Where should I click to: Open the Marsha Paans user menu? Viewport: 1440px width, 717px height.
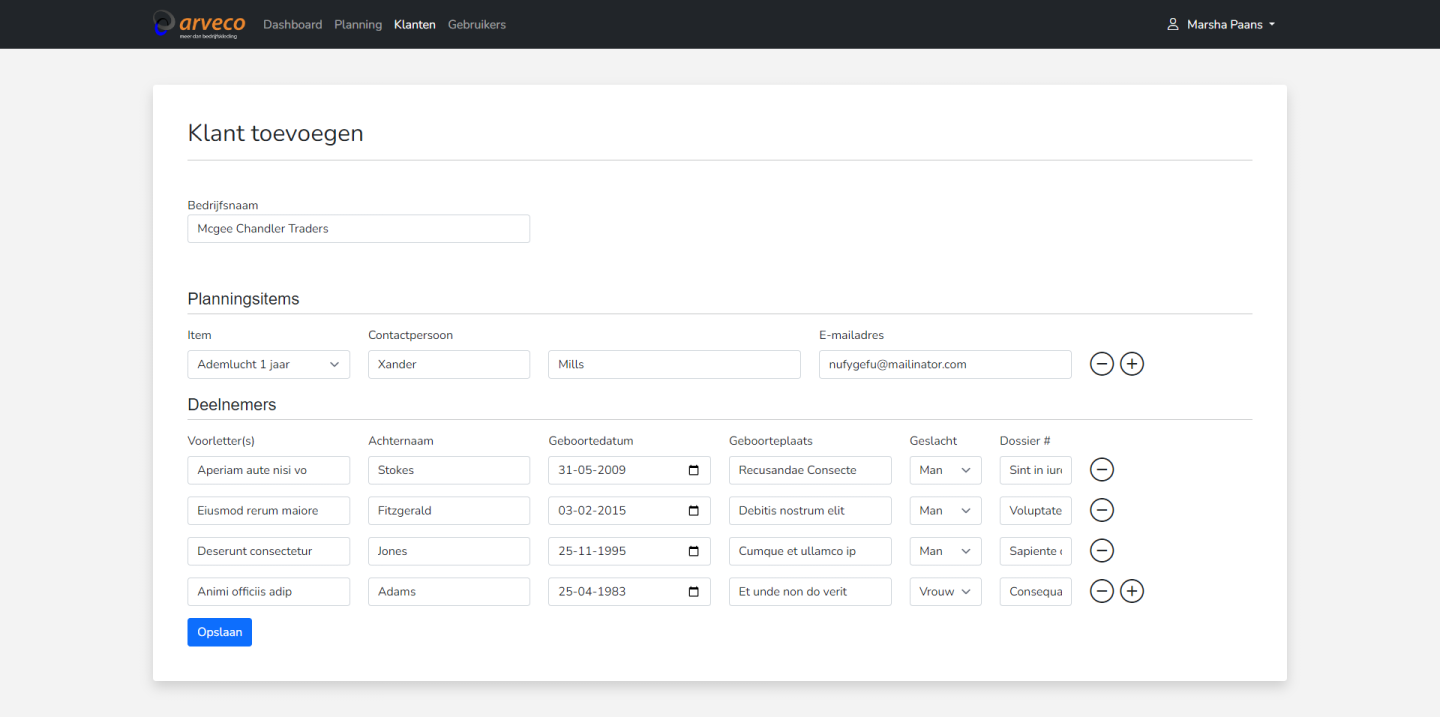point(1221,24)
